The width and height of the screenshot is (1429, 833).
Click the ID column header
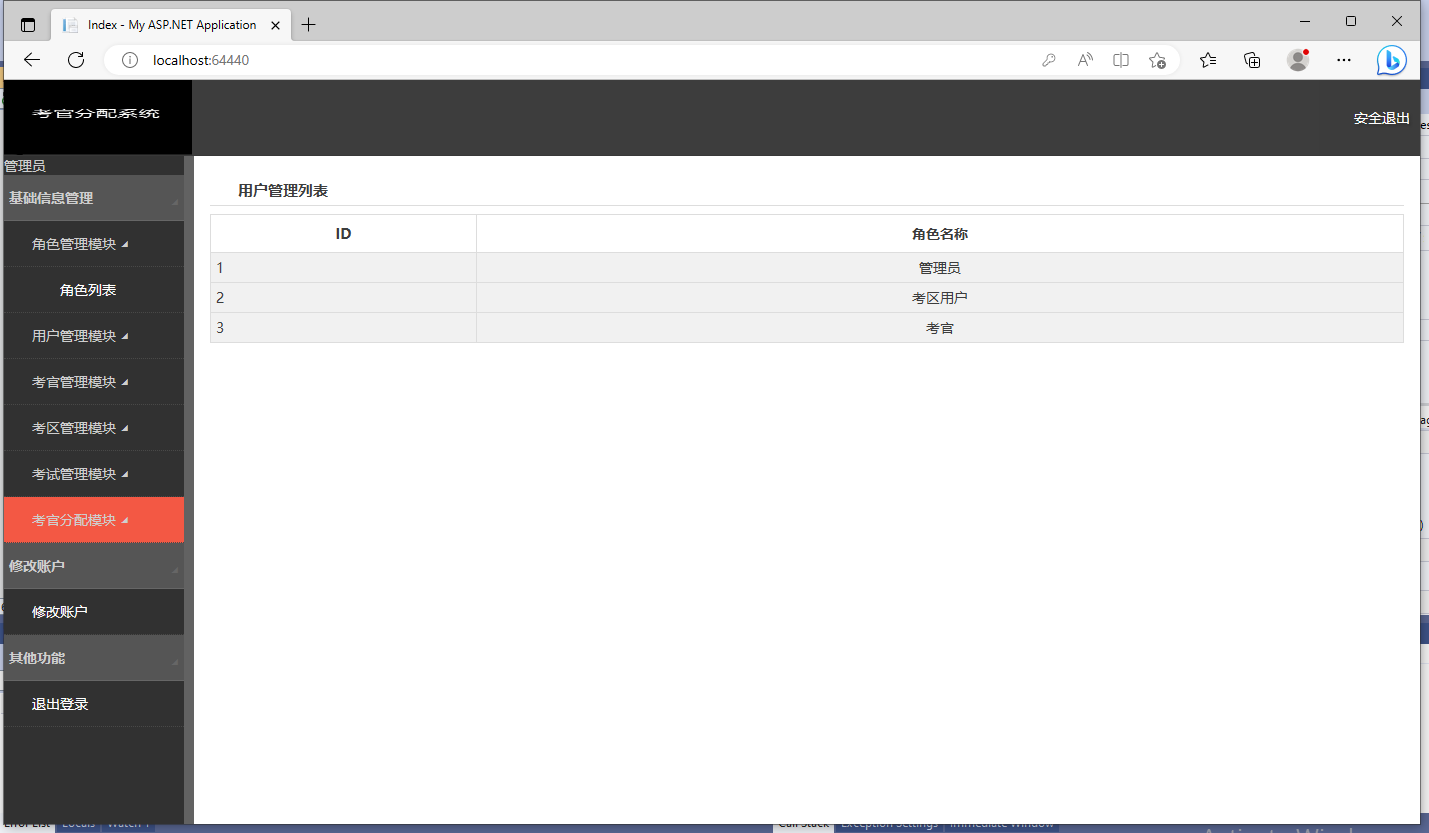[343, 234]
